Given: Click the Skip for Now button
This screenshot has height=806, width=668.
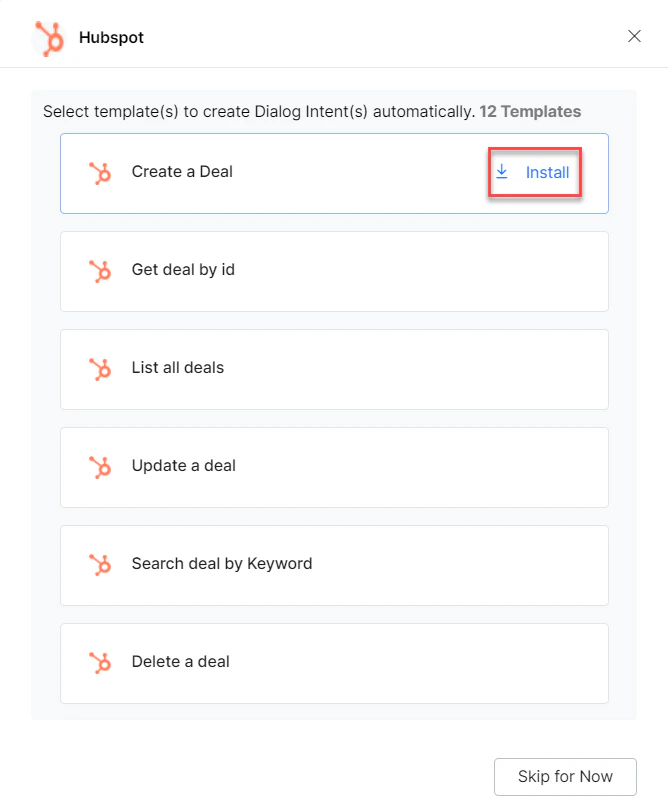Looking at the screenshot, I should tap(565, 776).
